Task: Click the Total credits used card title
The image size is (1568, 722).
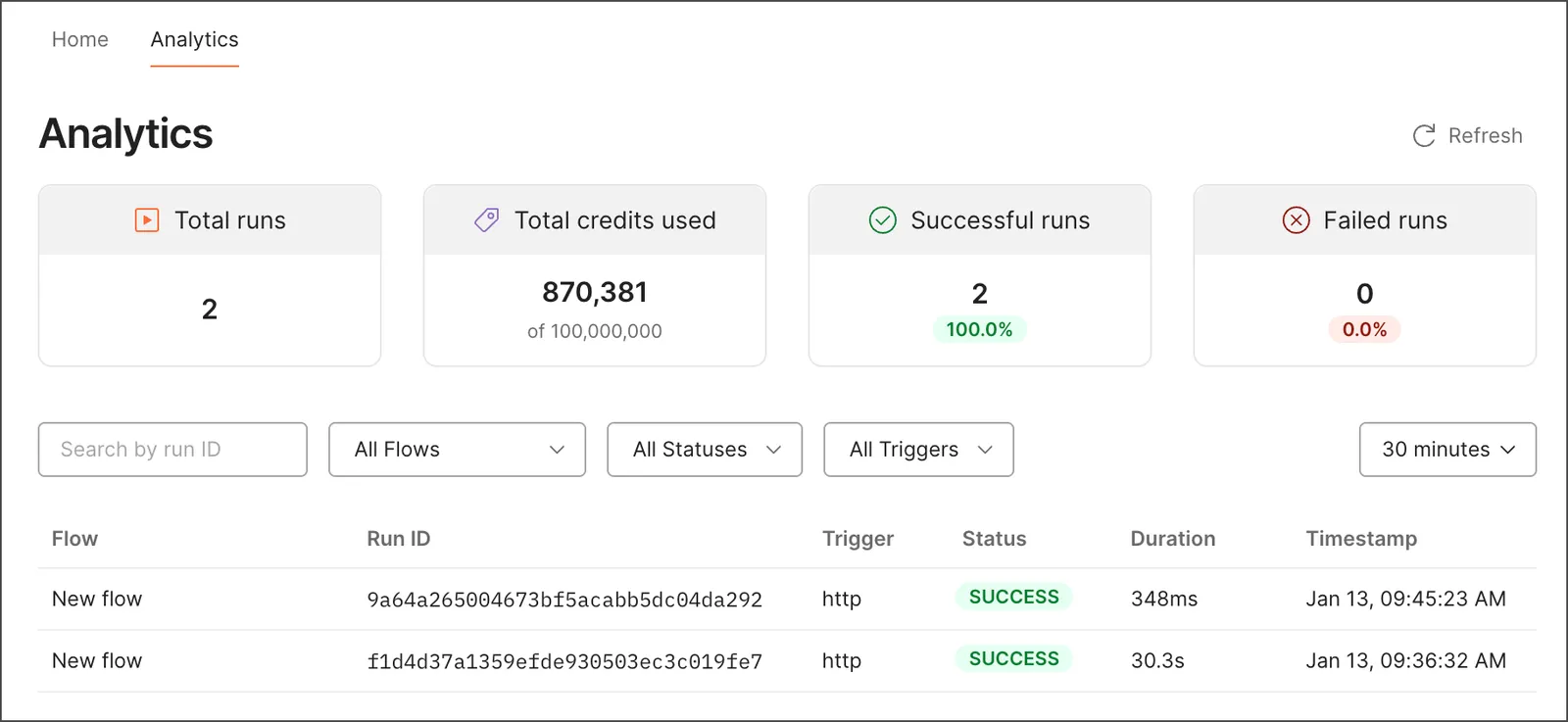Action: pos(615,220)
